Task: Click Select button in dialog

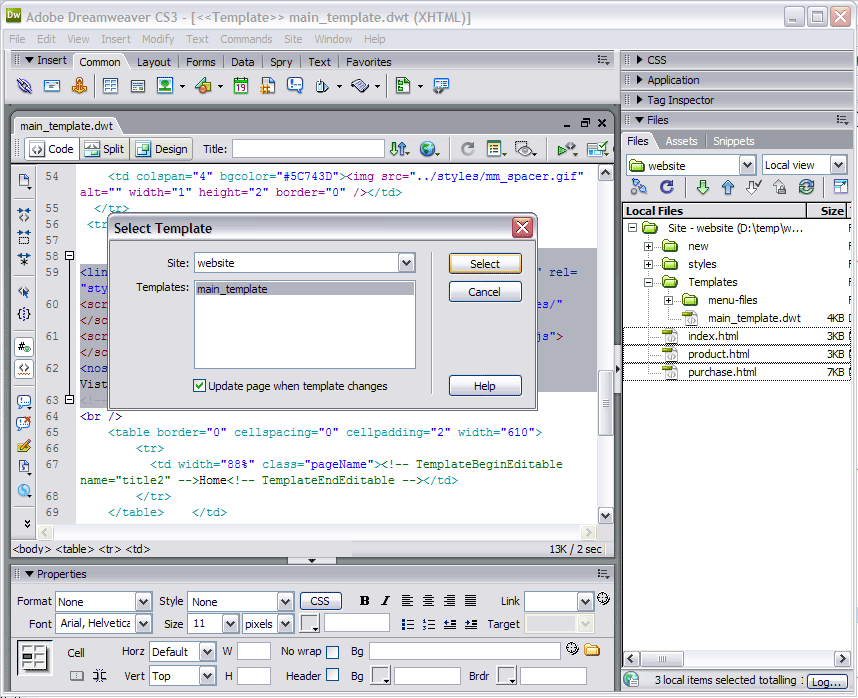Action: pyautogui.click(x=485, y=264)
